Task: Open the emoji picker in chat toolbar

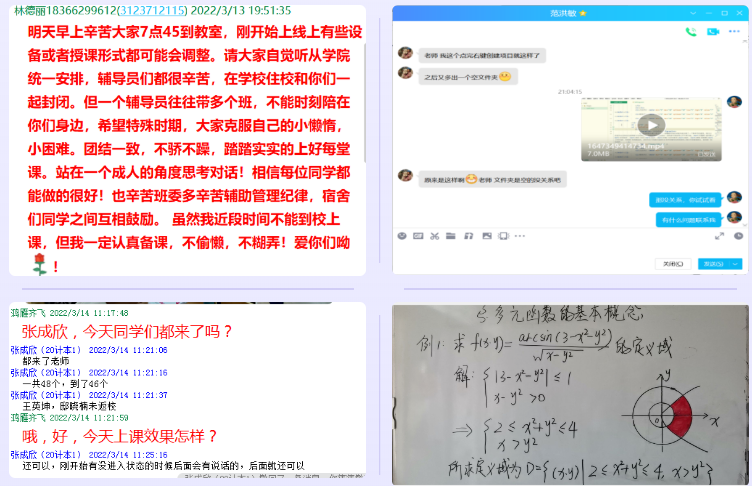Action: coord(403,236)
